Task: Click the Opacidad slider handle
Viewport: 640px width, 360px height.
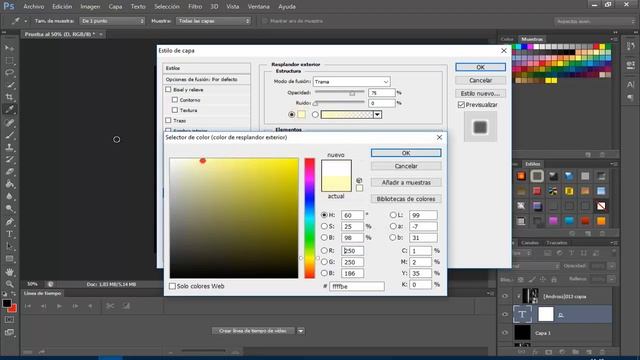Action: coord(352,93)
